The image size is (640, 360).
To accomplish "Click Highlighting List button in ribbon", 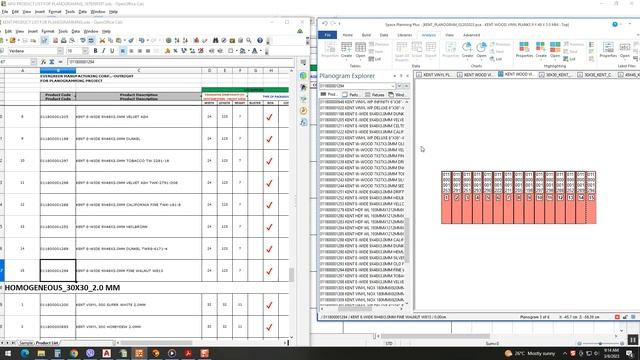I will (x=569, y=59).
